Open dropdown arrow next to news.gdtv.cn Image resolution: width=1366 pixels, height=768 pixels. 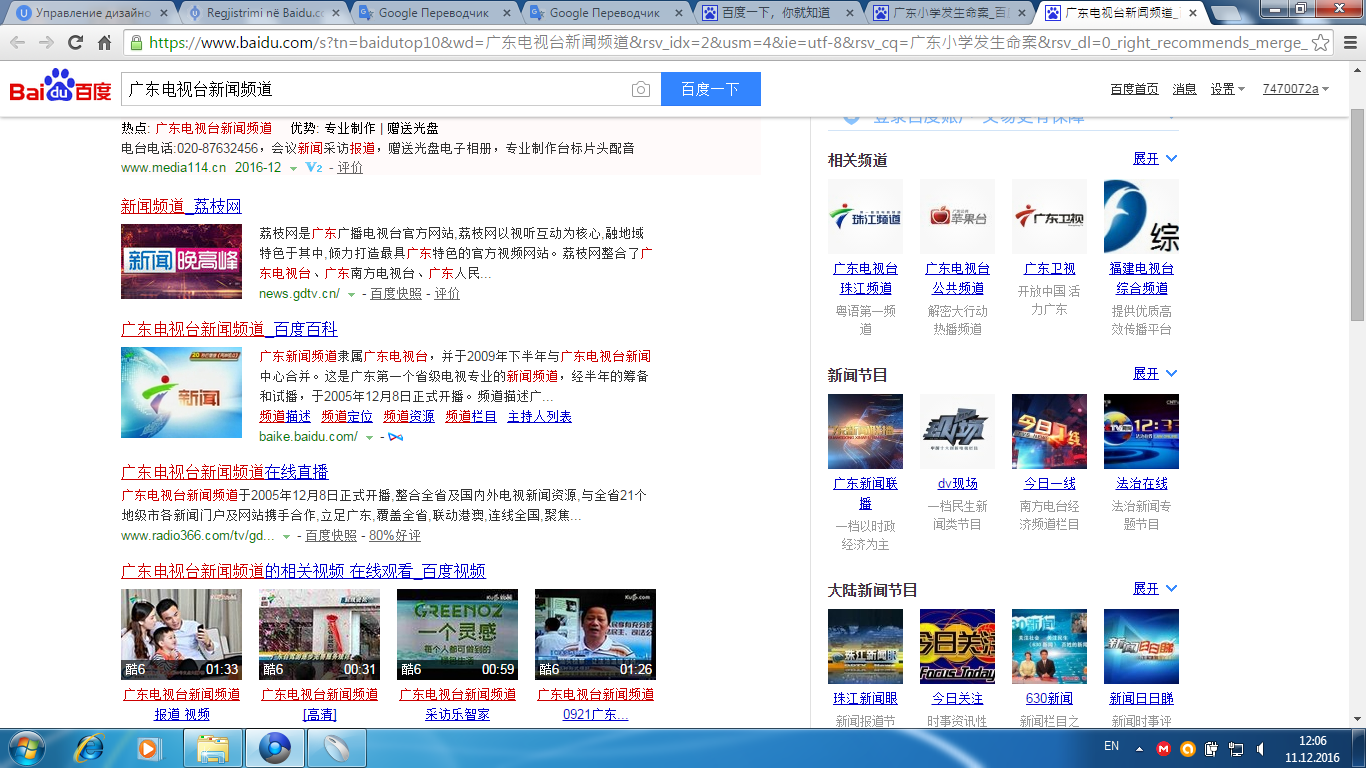pos(351,295)
